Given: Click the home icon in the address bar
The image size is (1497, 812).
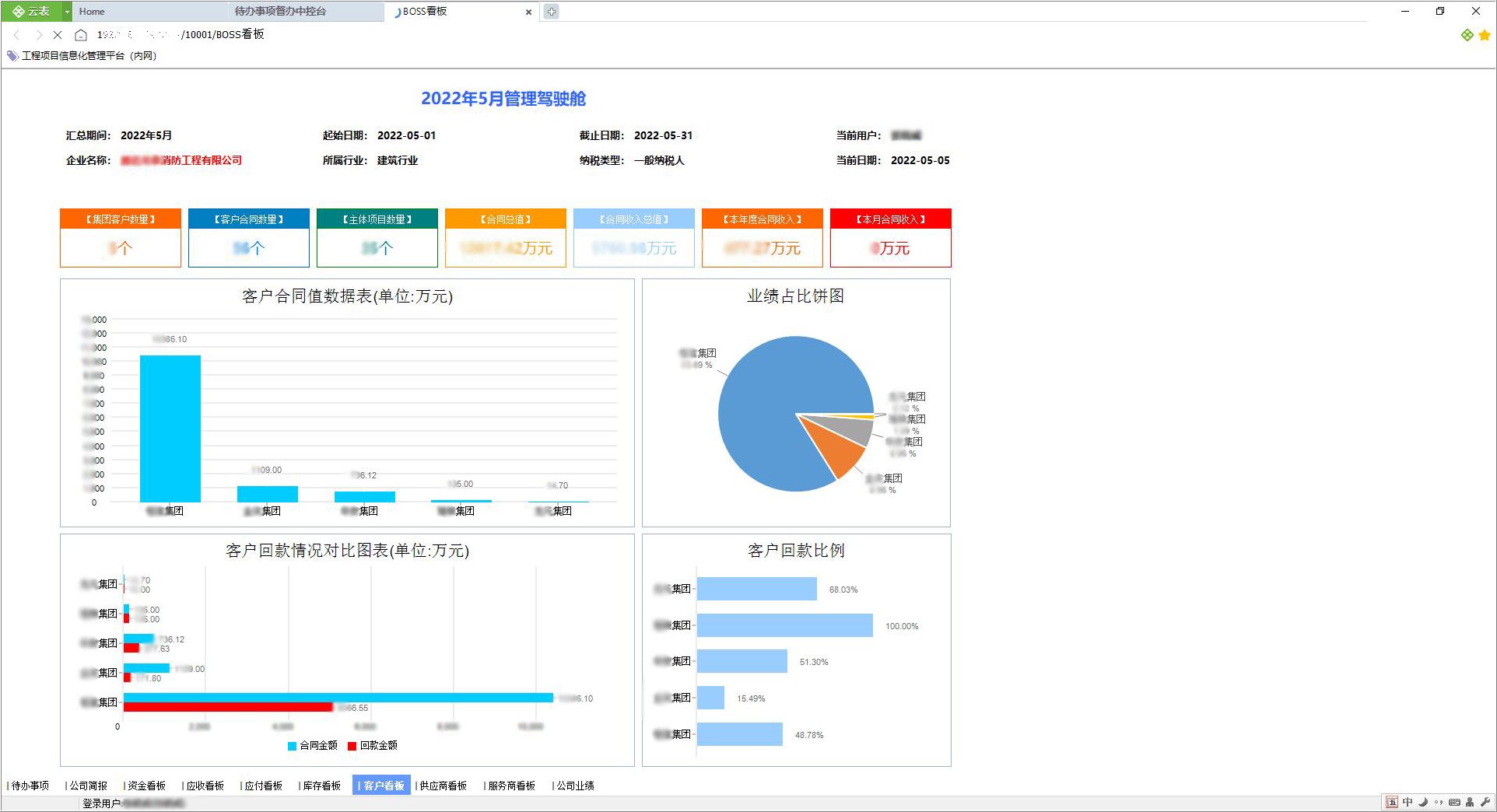Looking at the screenshot, I should coord(81,35).
